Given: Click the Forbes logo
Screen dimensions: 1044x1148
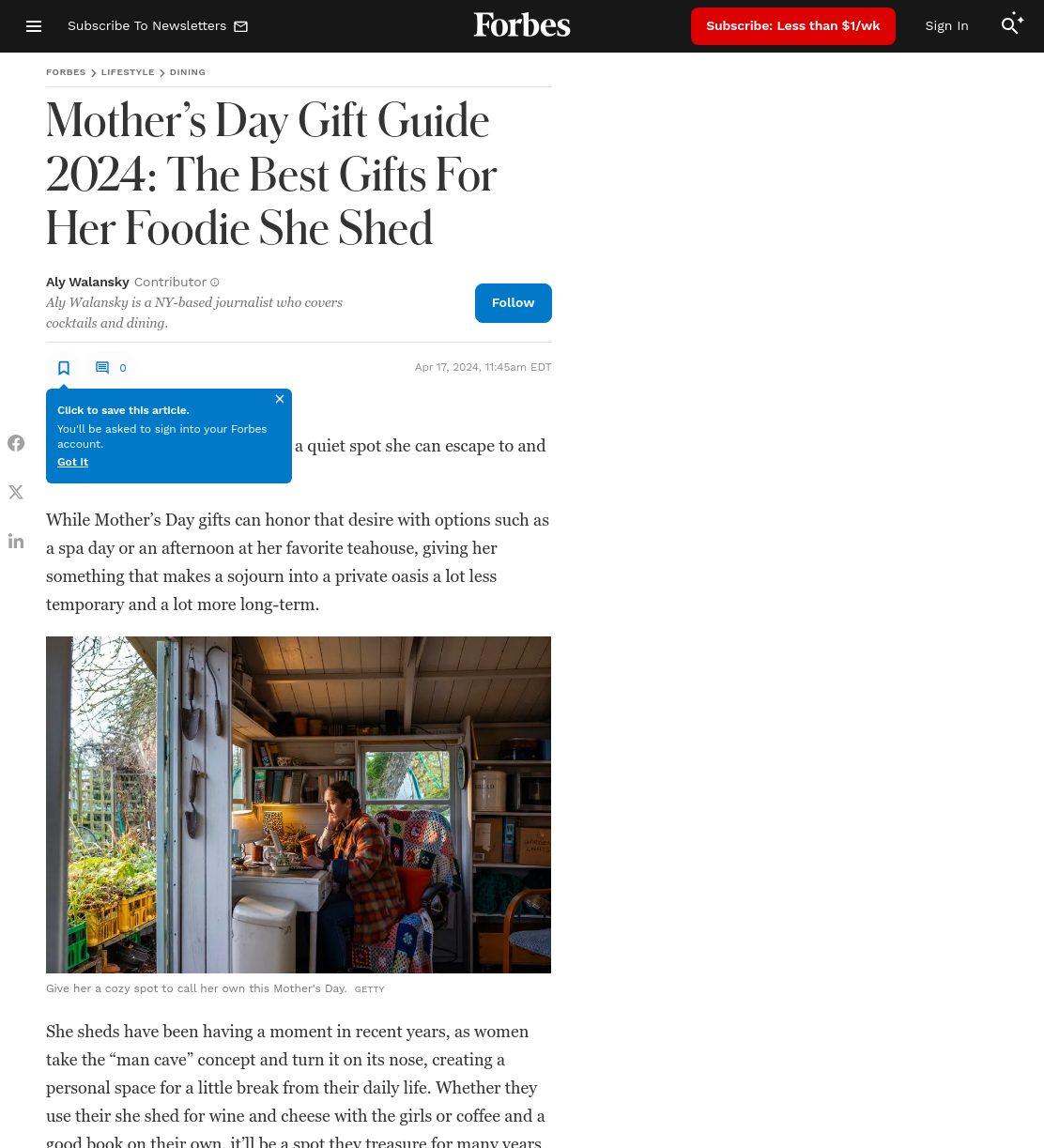Looking at the screenshot, I should click(x=522, y=24).
